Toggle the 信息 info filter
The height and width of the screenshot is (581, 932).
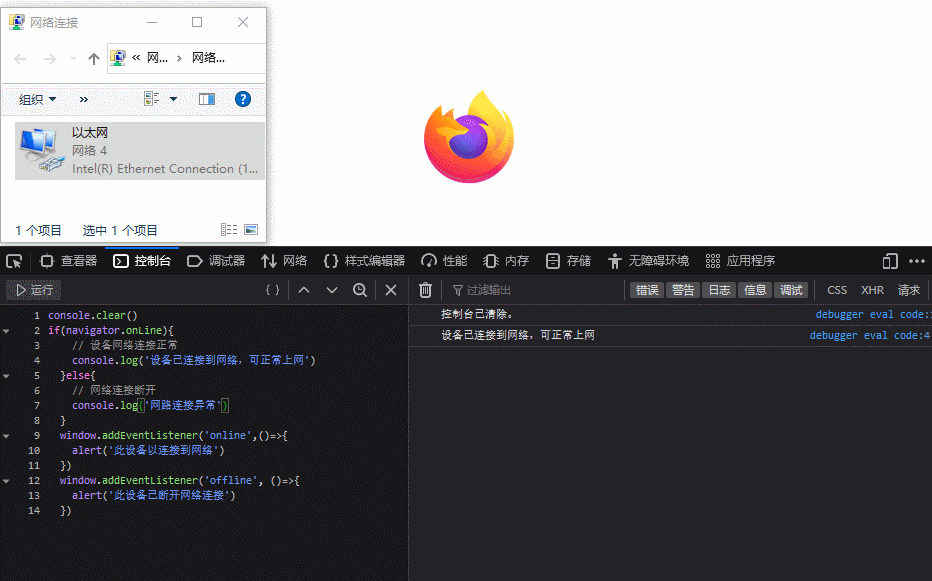[755, 290]
